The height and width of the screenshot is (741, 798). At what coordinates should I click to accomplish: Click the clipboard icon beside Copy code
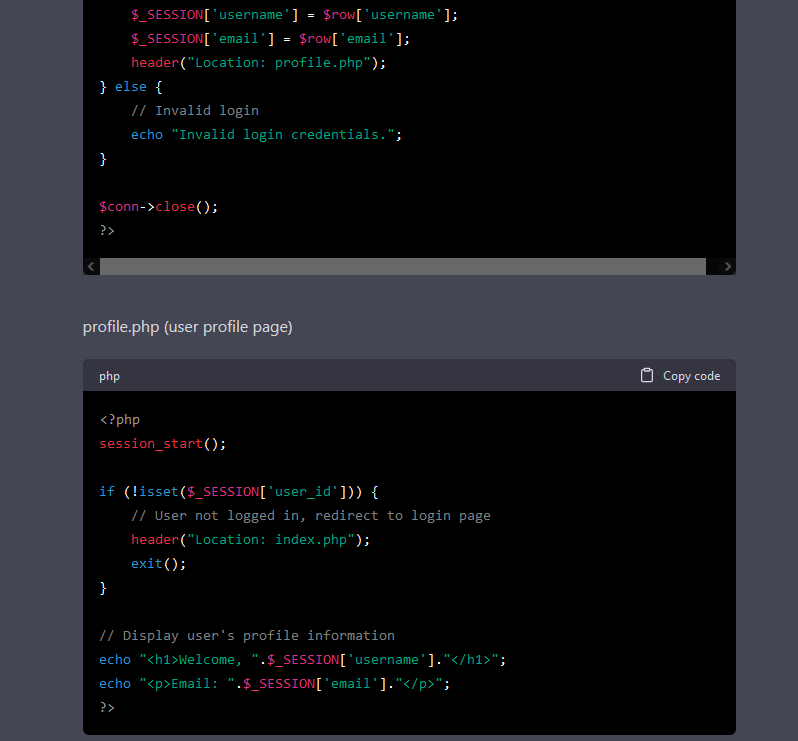[646, 376]
